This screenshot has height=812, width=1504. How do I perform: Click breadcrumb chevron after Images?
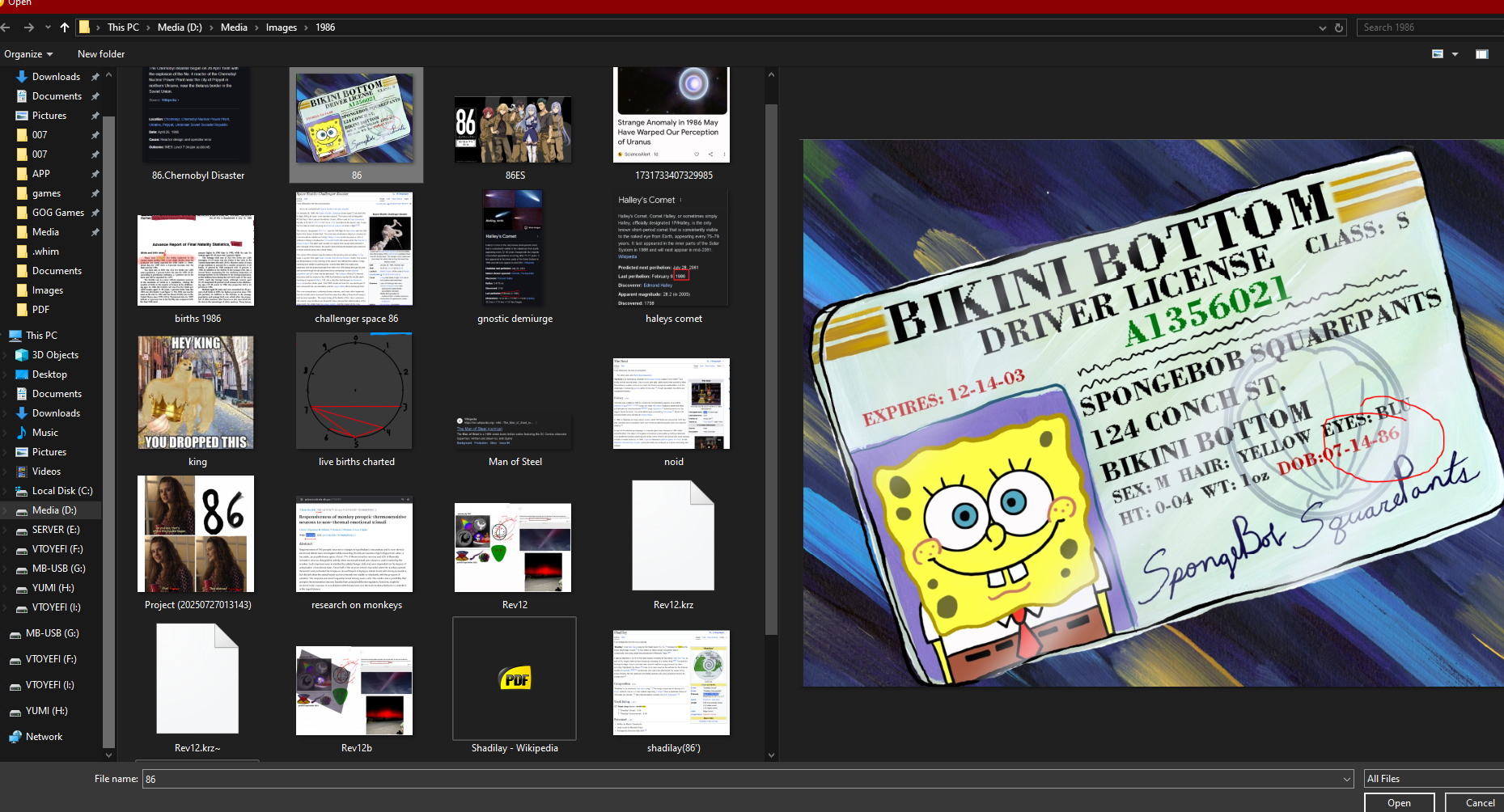pos(305,27)
